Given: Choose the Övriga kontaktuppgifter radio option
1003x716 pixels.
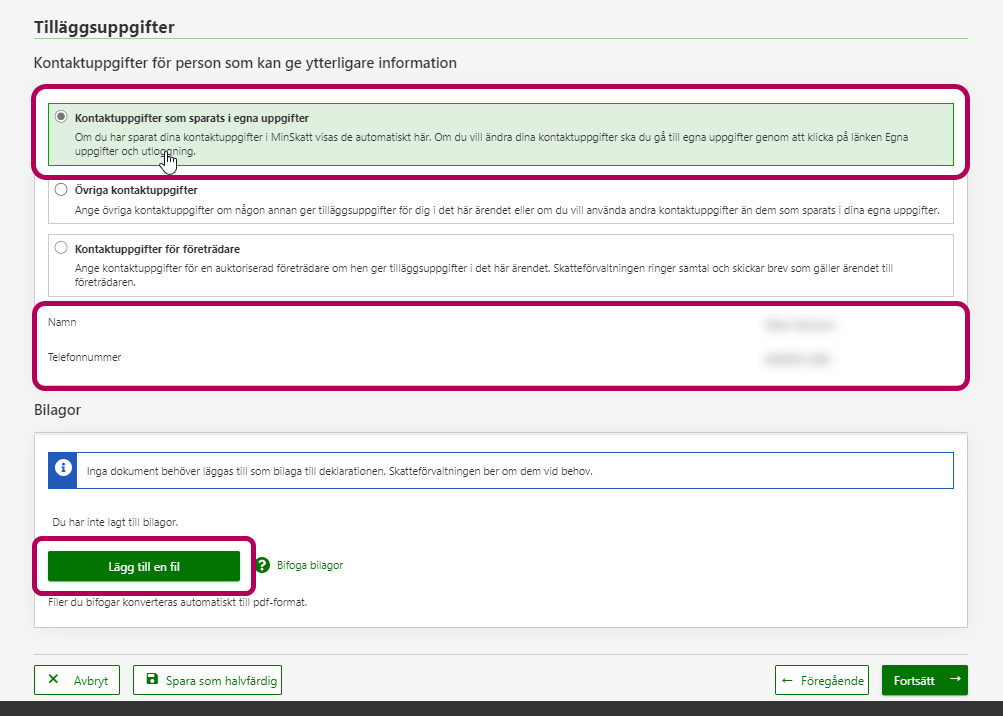Looking at the screenshot, I should click(x=62, y=189).
